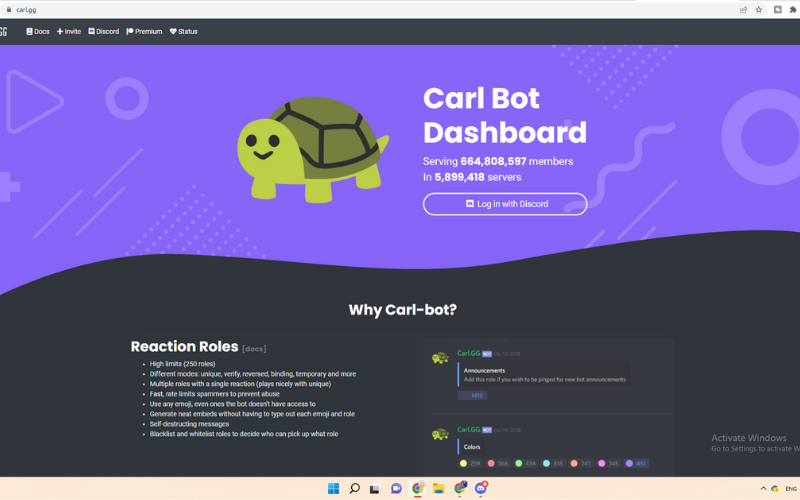The height and width of the screenshot is (500, 800).
Task: Open the Teams Chat taskbar icon
Action: 396,489
